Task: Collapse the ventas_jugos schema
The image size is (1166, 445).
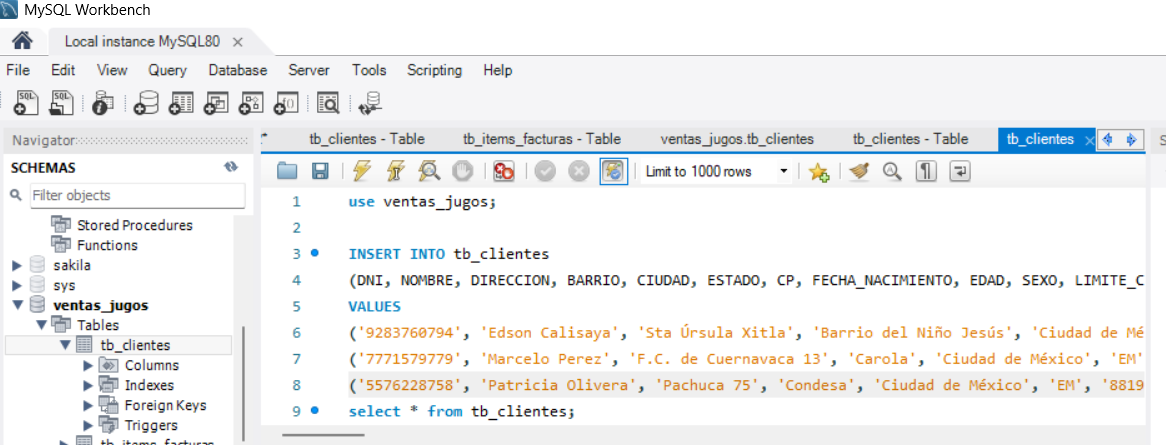Action: [x=18, y=305]
